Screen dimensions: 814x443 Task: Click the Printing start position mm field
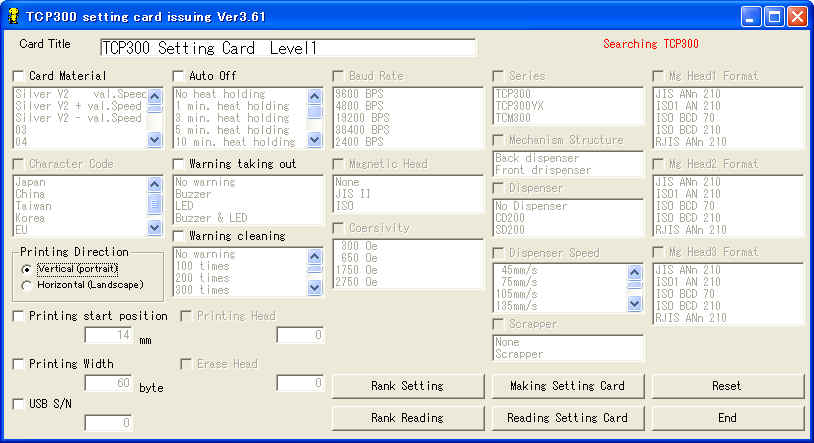pyautogui.click(x=108, y=335)
